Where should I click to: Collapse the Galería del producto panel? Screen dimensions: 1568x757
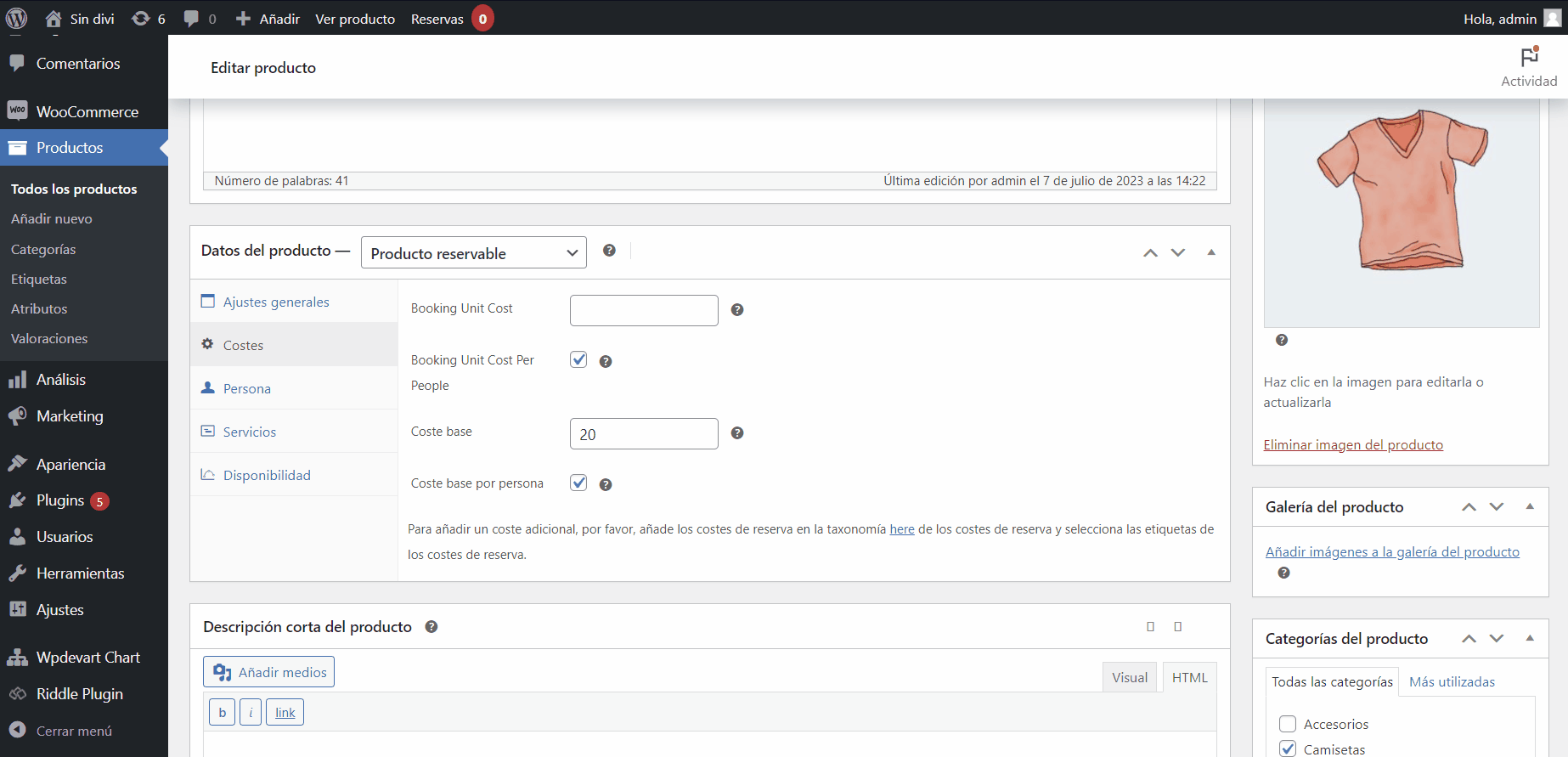1530,506
